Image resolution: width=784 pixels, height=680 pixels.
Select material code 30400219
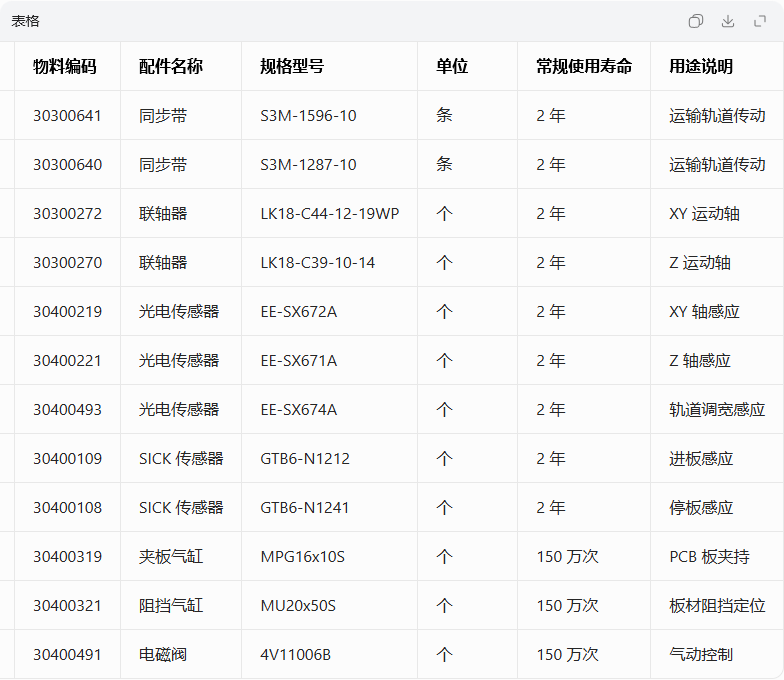point(68,312)
